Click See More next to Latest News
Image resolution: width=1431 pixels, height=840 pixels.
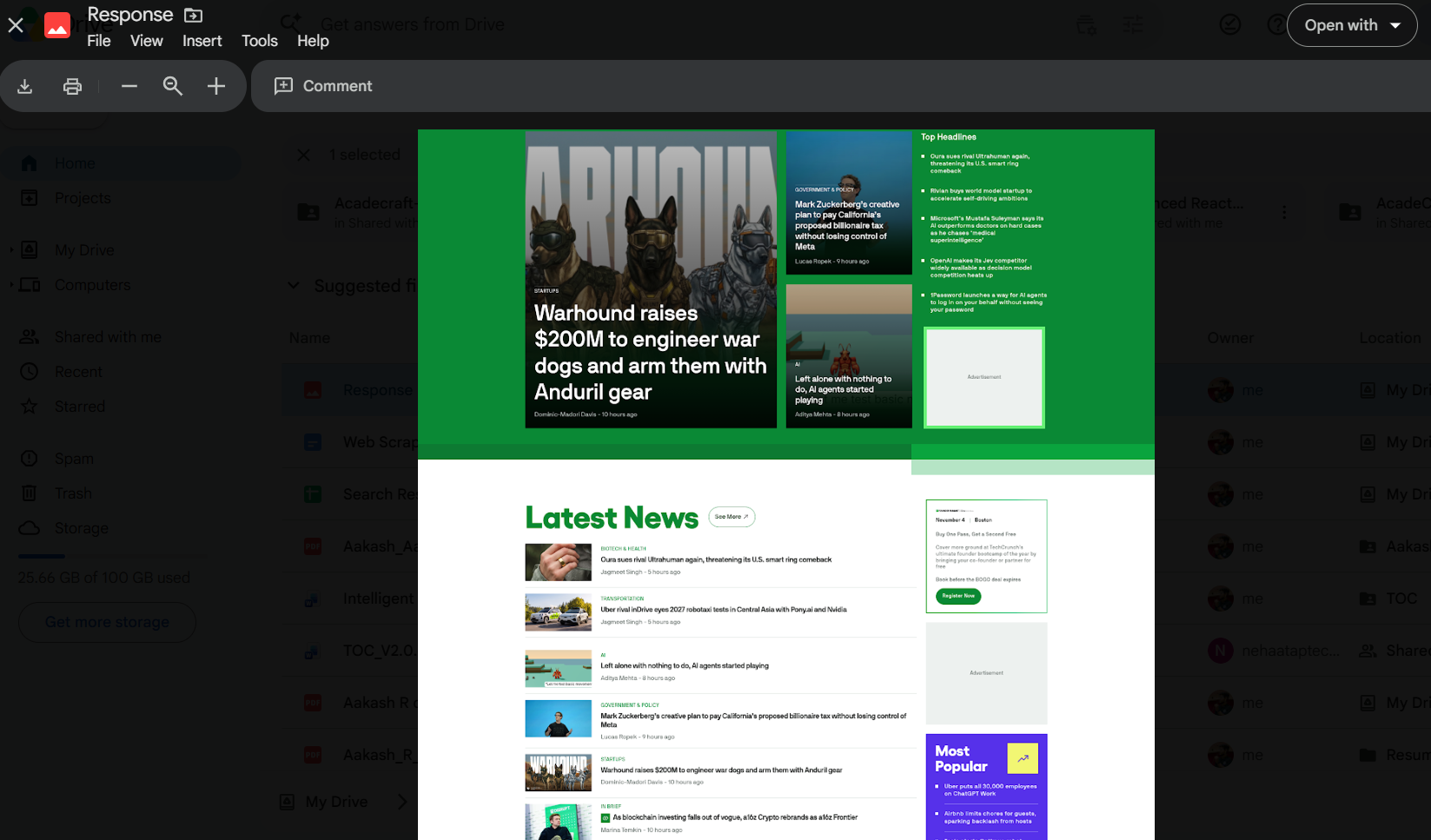(732, 517)
